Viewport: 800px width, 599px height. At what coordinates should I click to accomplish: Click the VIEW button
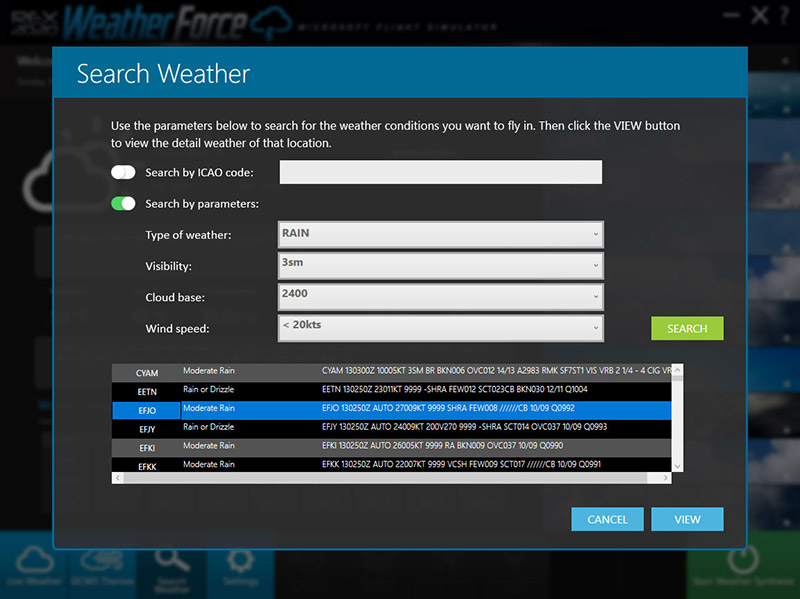687,519
